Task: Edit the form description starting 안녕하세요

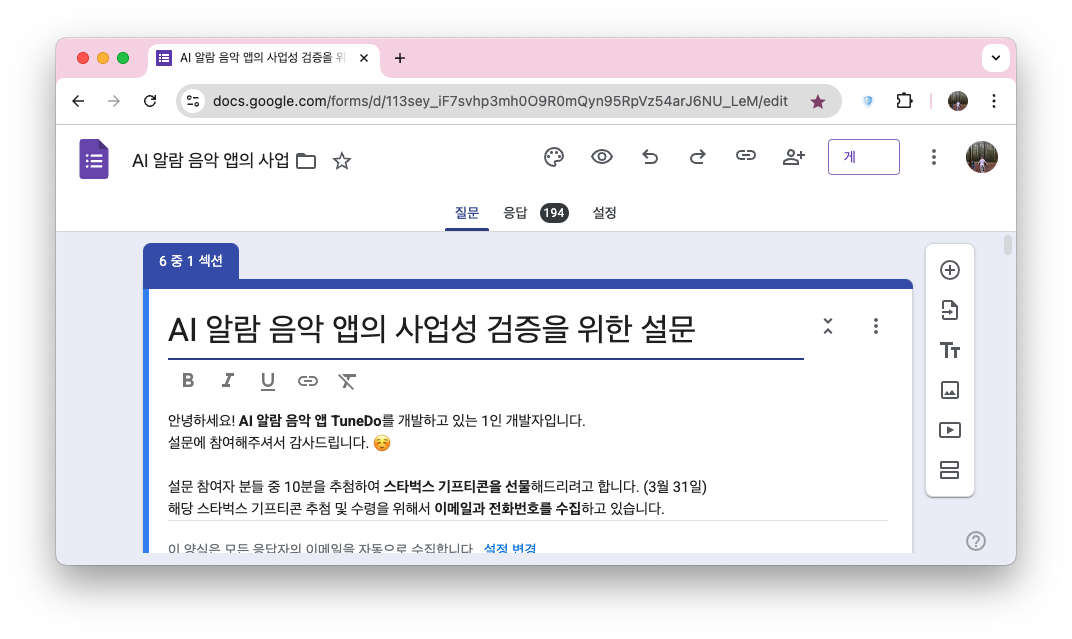Action: pos(528,465)
